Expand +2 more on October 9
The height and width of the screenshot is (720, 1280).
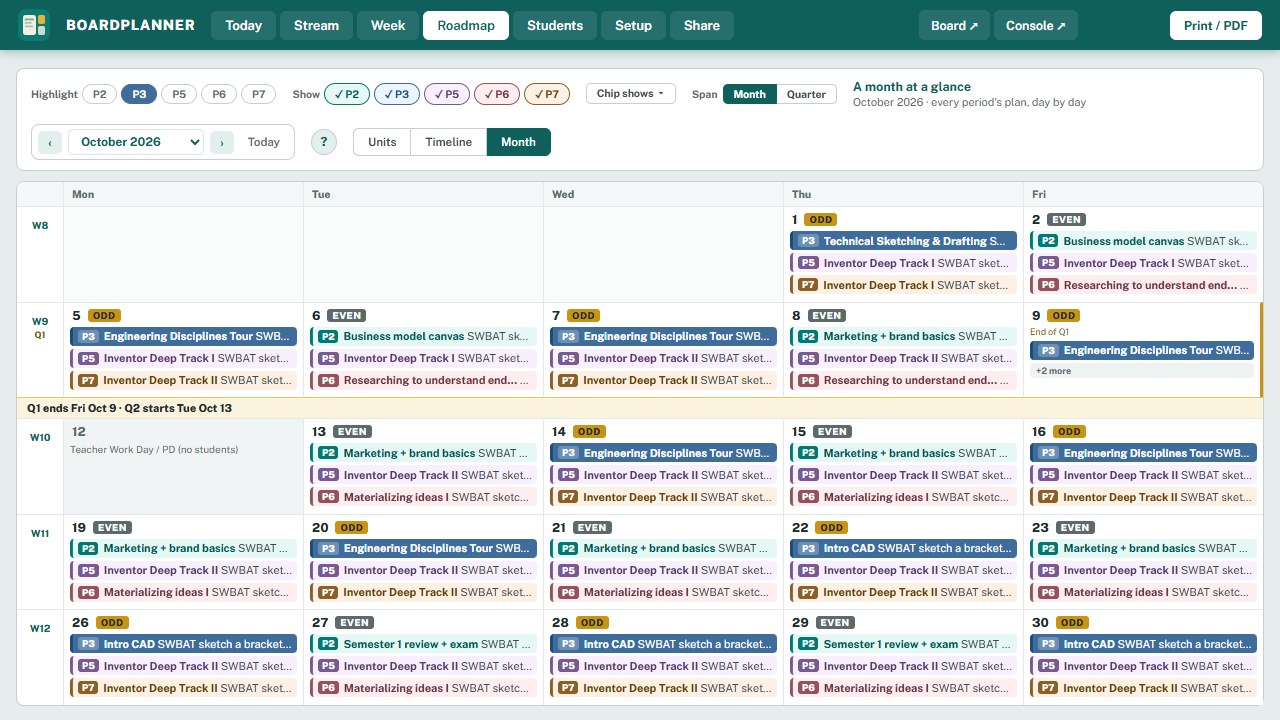[1142, 371]
